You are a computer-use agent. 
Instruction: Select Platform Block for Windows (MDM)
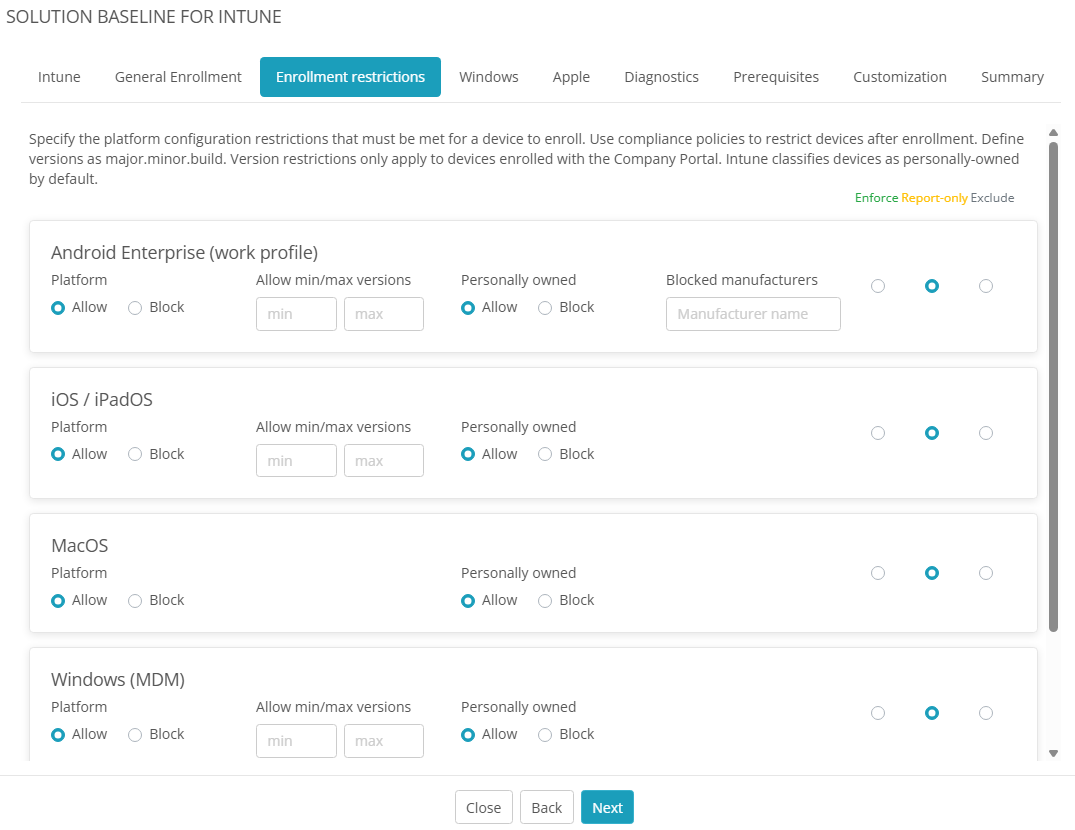coord(135,735)
